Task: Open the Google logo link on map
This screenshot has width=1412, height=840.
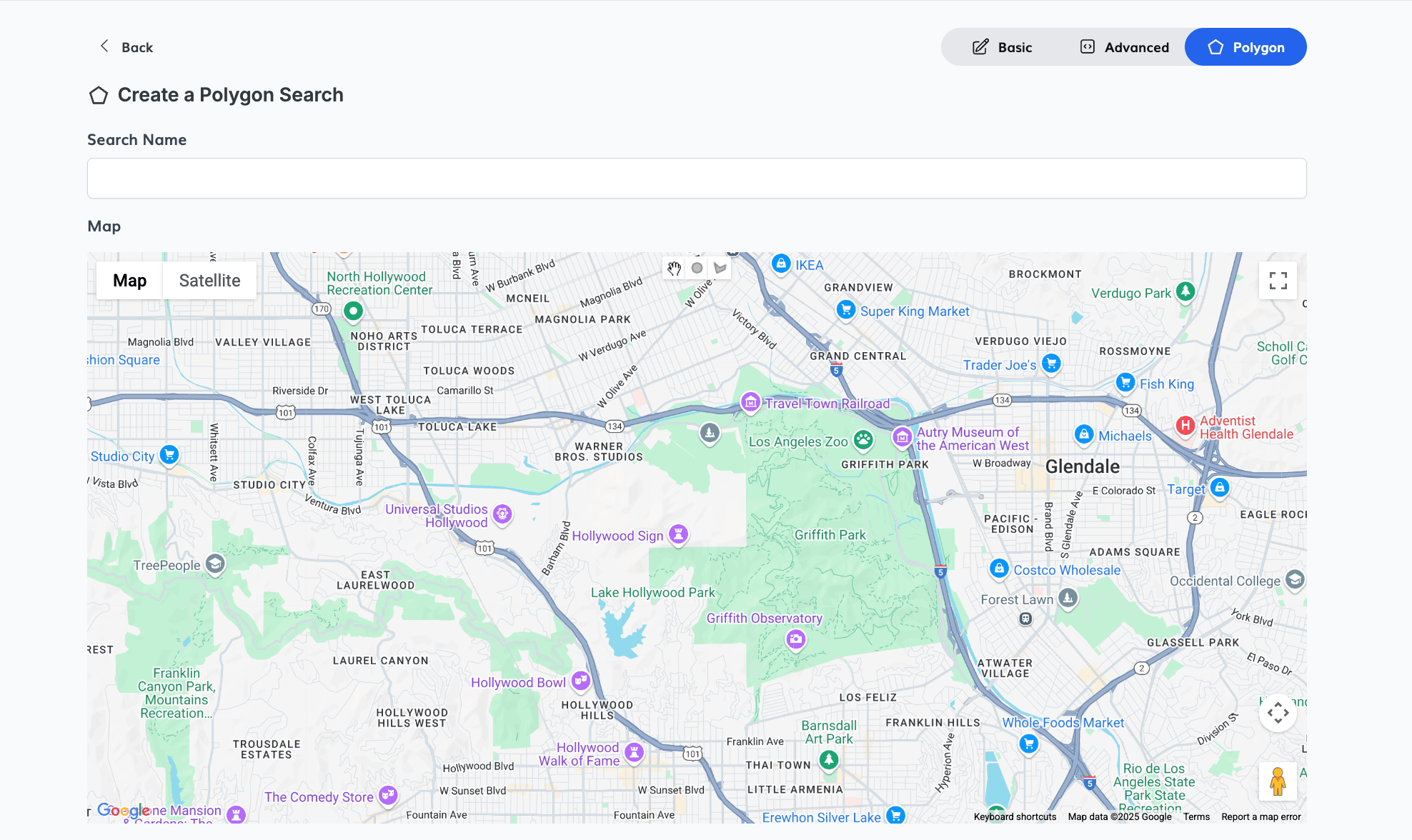Action: point(124,810)
